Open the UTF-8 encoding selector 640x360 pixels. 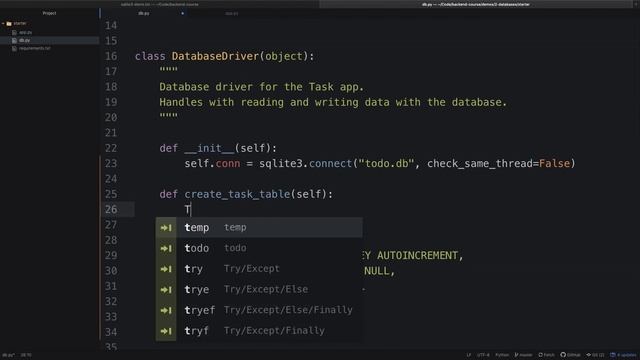[x=483, y=355]
